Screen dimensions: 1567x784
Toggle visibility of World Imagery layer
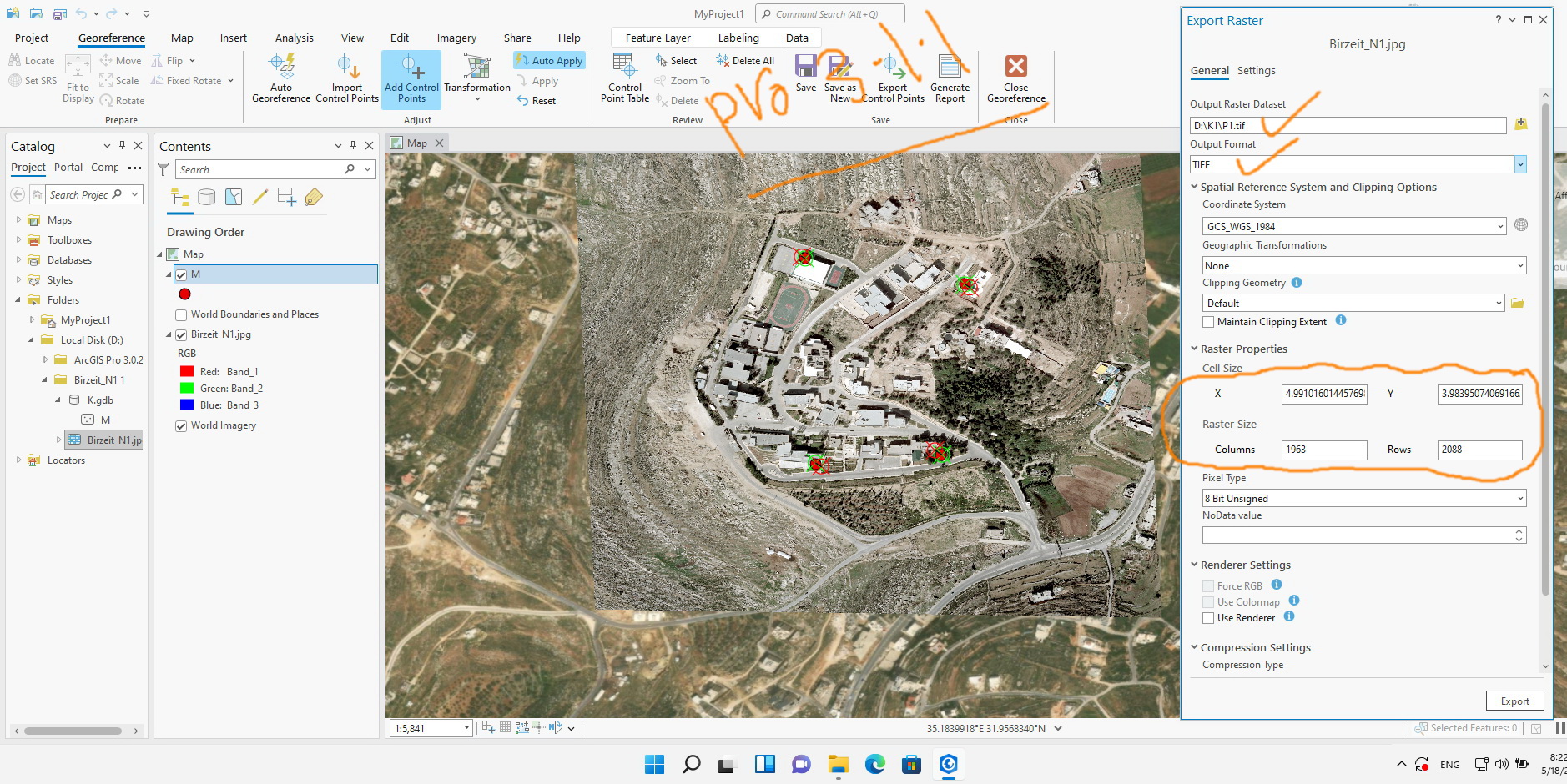[x=181, y=425]
